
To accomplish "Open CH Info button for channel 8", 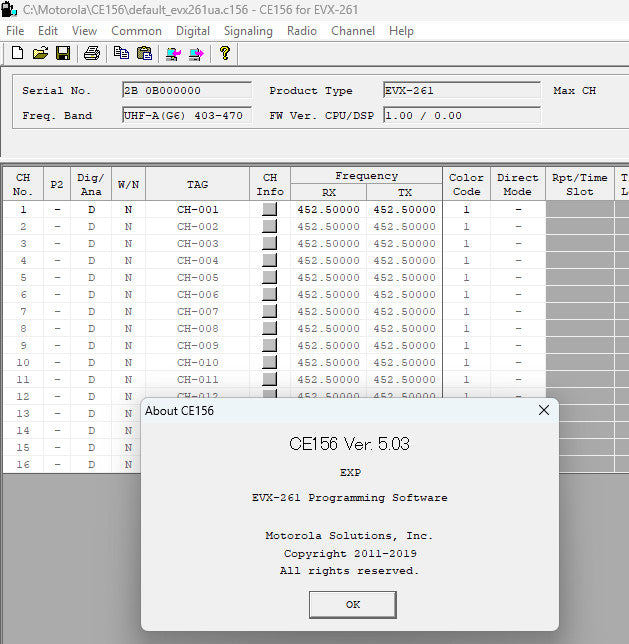I will pyautogui.click(x=270, y=329).
